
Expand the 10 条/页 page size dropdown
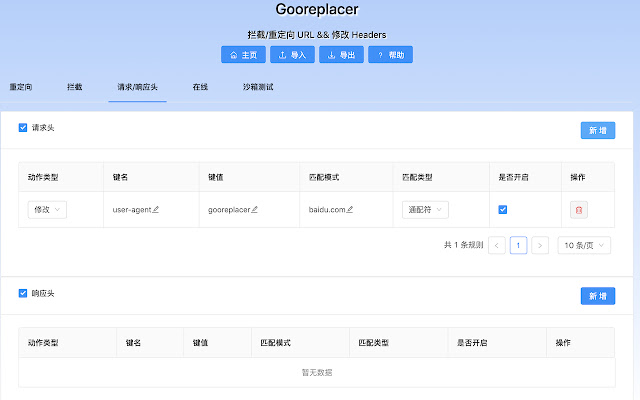[x=583, y=245]
